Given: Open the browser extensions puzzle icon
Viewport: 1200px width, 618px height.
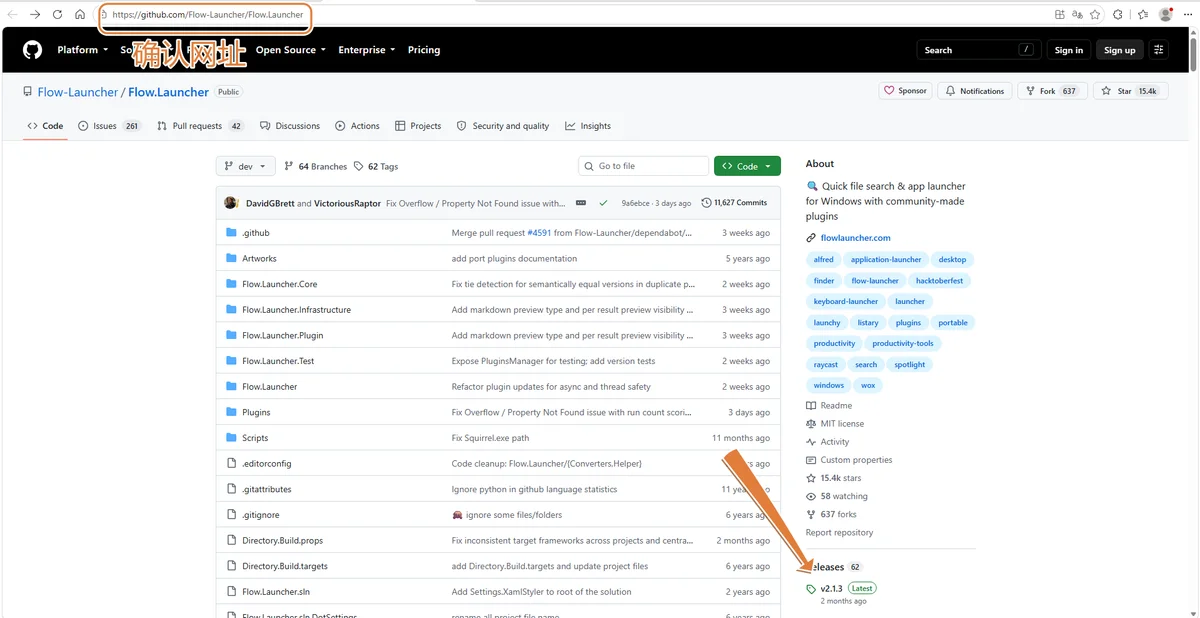Looking at the screenshot, I should pyautogui.click(x=1118, y=15).
